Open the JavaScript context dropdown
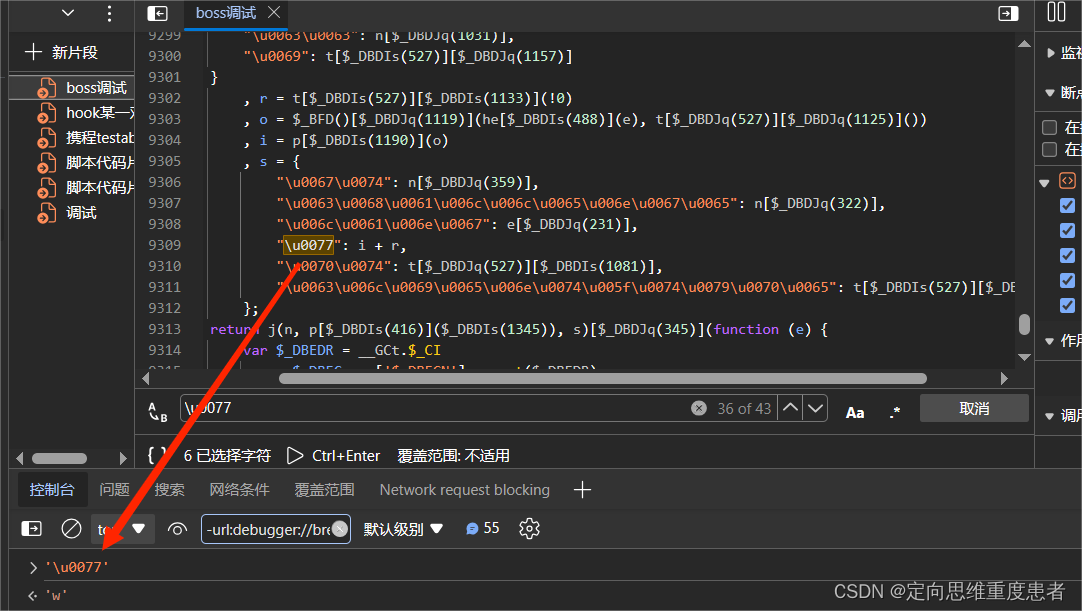Viewport: 1082px width, 611px height. 123,529
